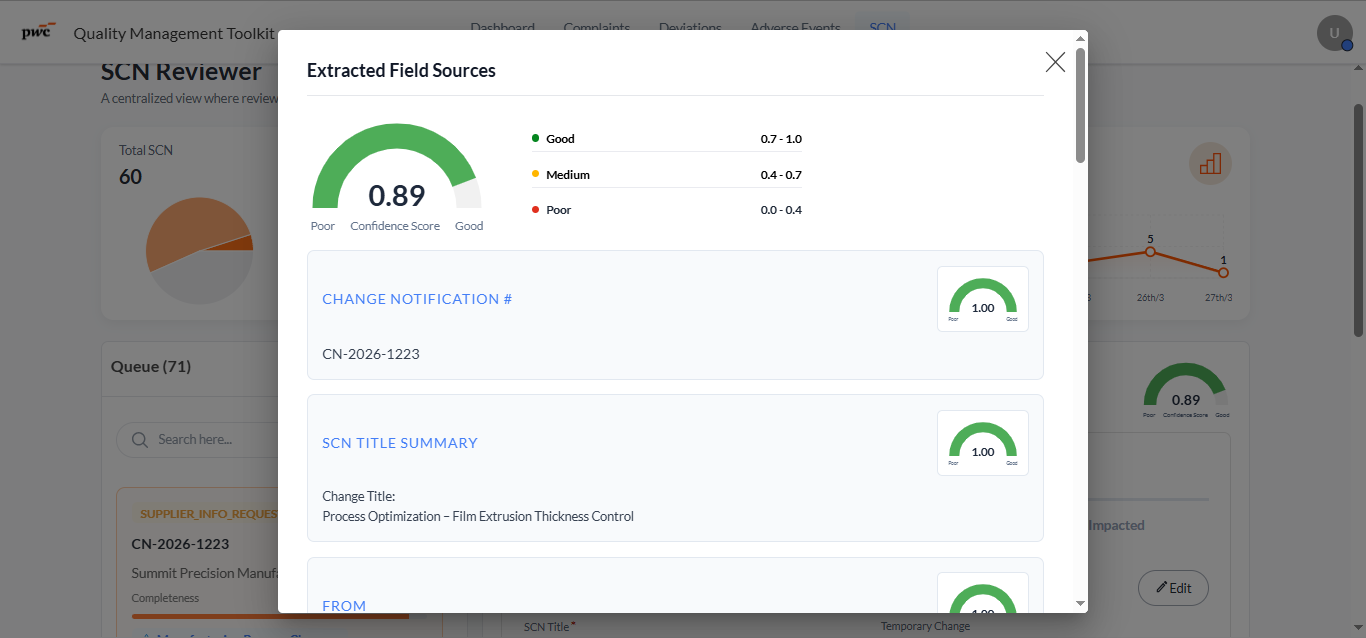
Task: Click the search magnifier icon in queue
Action: [139, 439]
